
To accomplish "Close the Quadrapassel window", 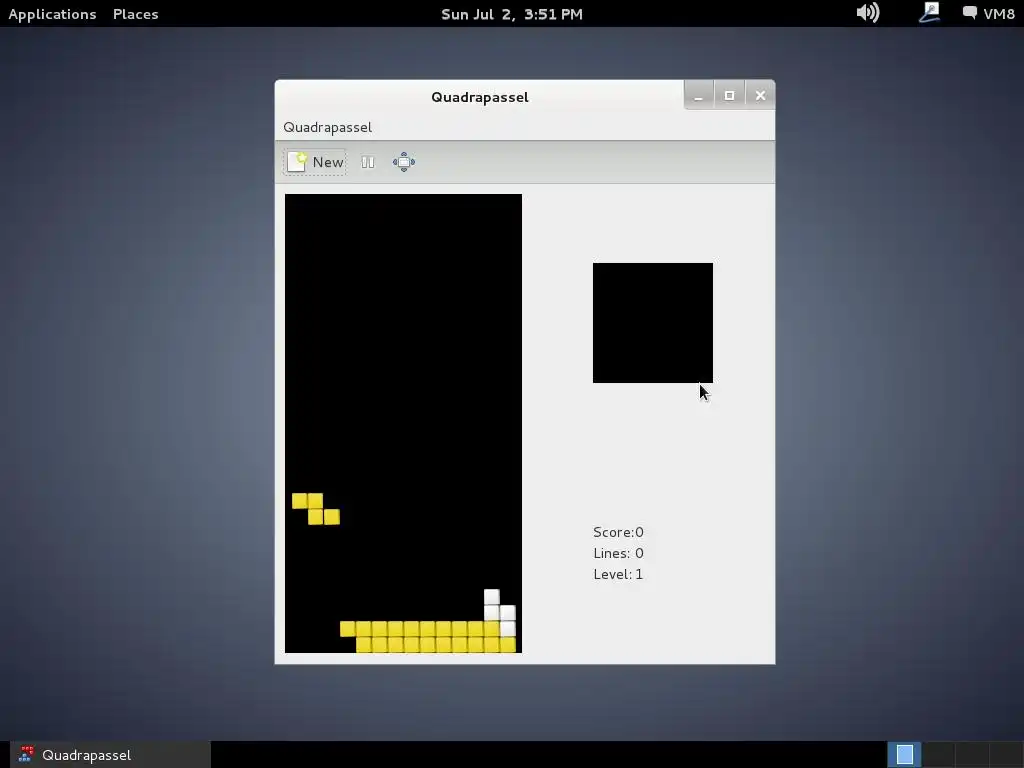I will click(x=760, y=96).
